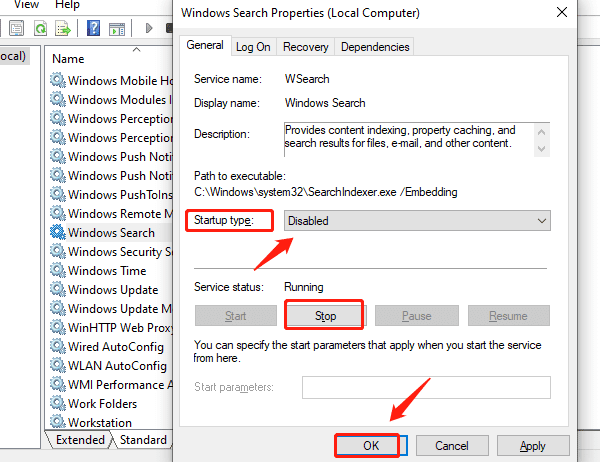Open the View menu
The width and height of the screenshot is (600, 462).
(26, 5)
